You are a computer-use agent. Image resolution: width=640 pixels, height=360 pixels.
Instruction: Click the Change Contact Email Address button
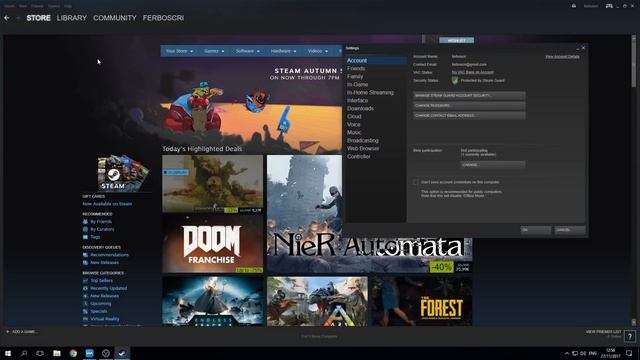(x=469, y=116)
